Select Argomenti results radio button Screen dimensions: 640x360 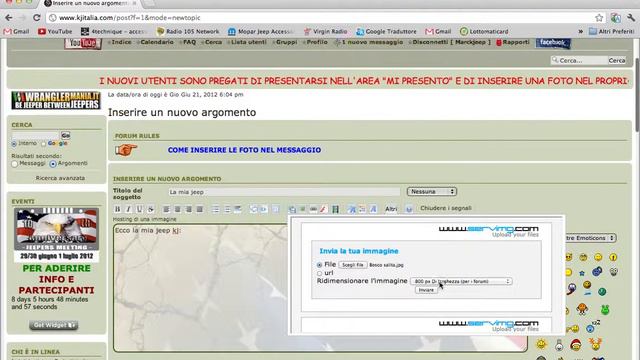point(53,164)
